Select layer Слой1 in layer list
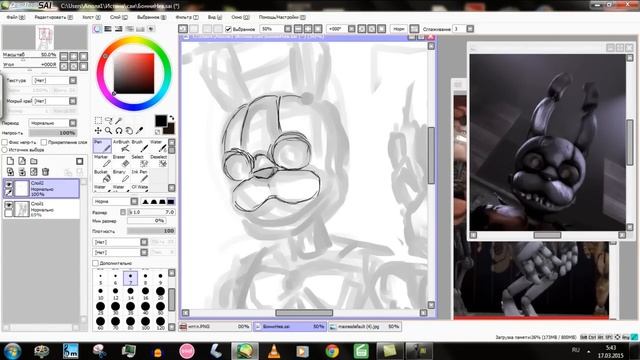 (x=41, y=209)
